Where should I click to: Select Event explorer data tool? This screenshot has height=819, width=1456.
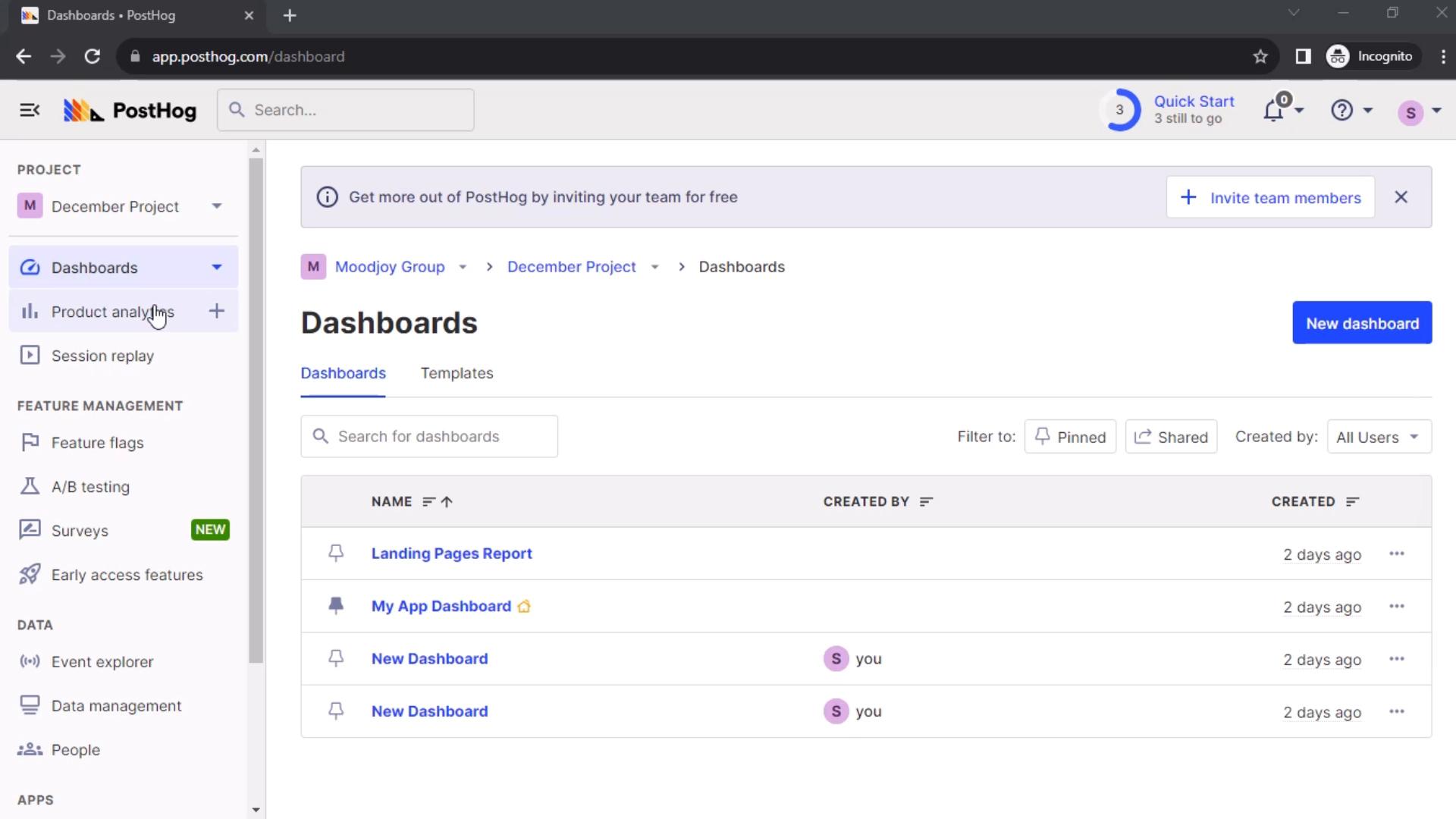[x=102, y=661]
